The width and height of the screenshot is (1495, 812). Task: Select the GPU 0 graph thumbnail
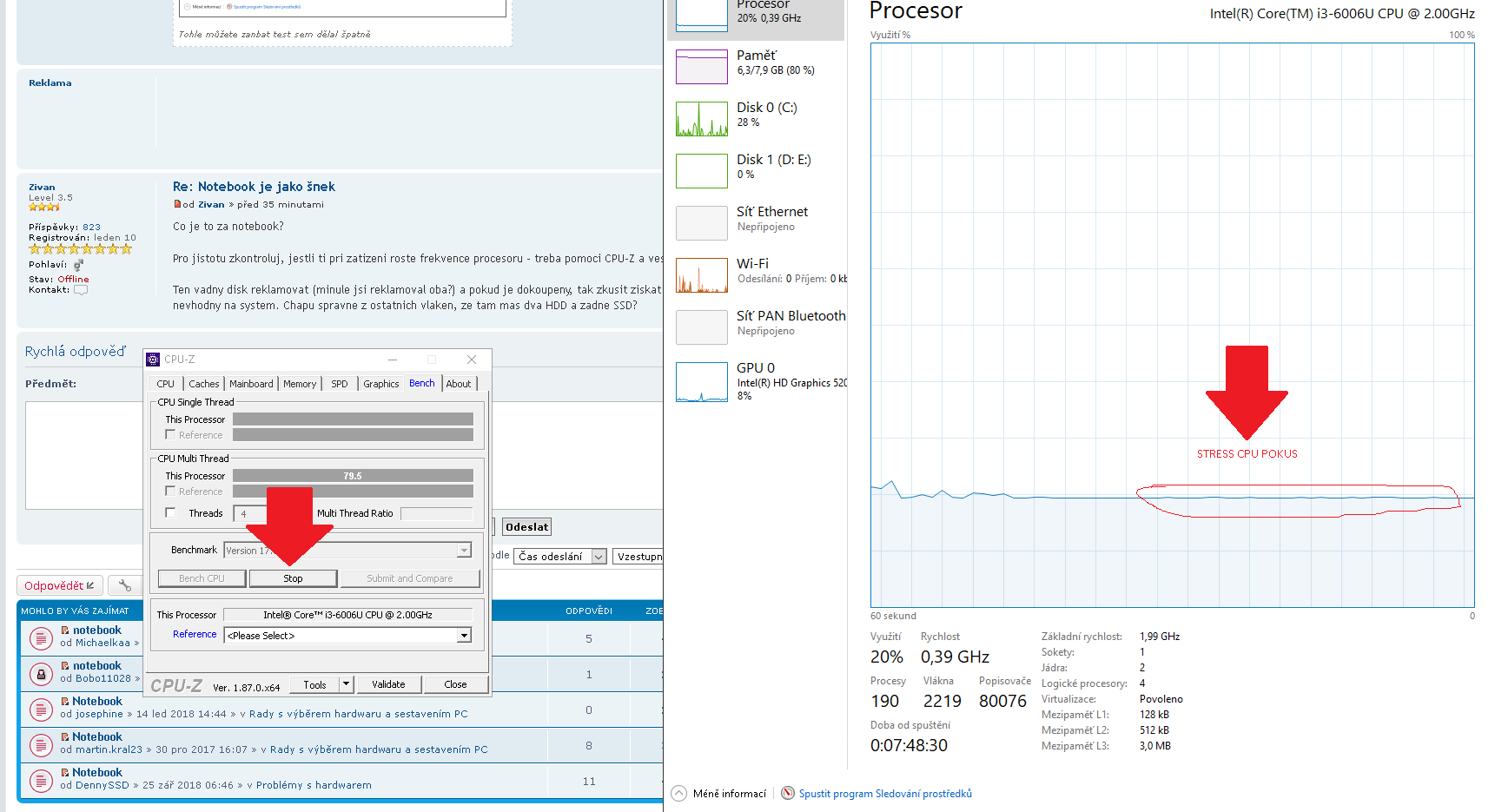click(702, 382)
